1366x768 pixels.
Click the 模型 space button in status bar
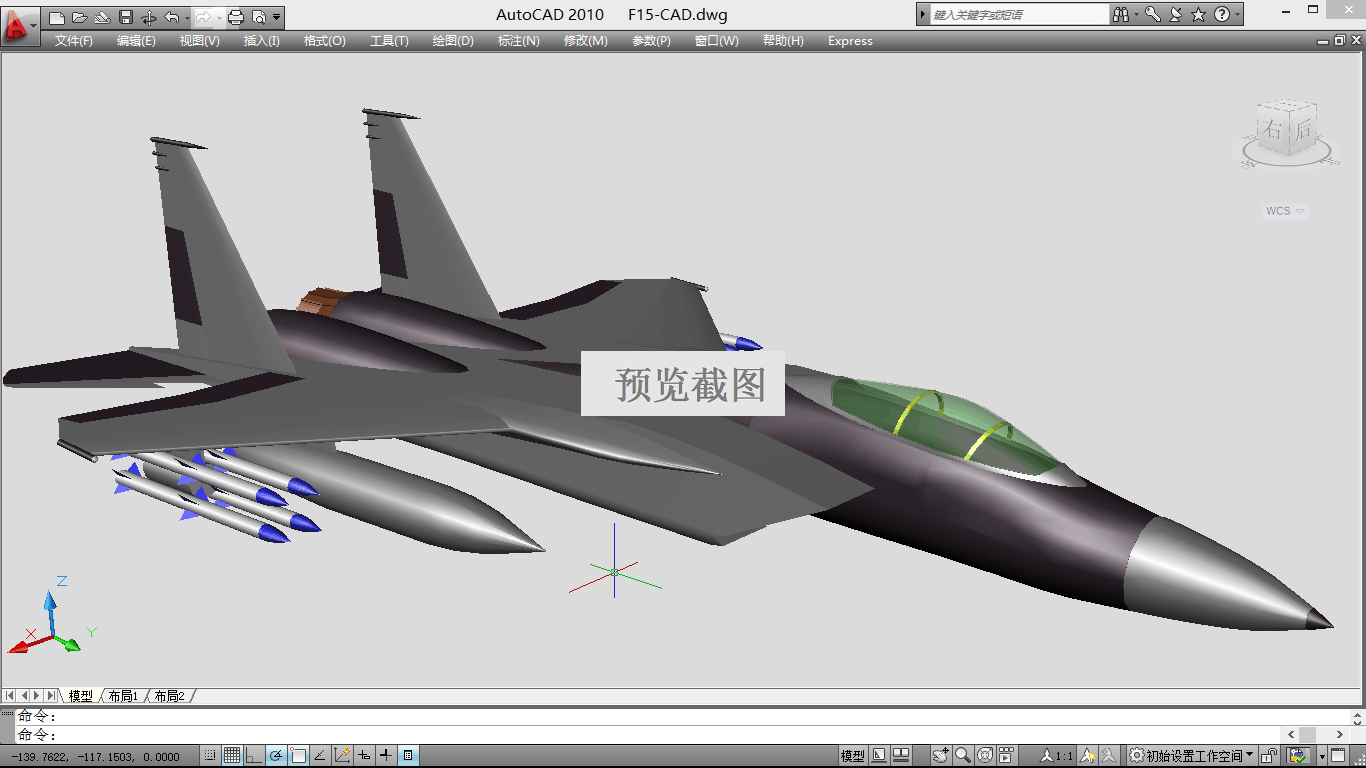(853, 756)
